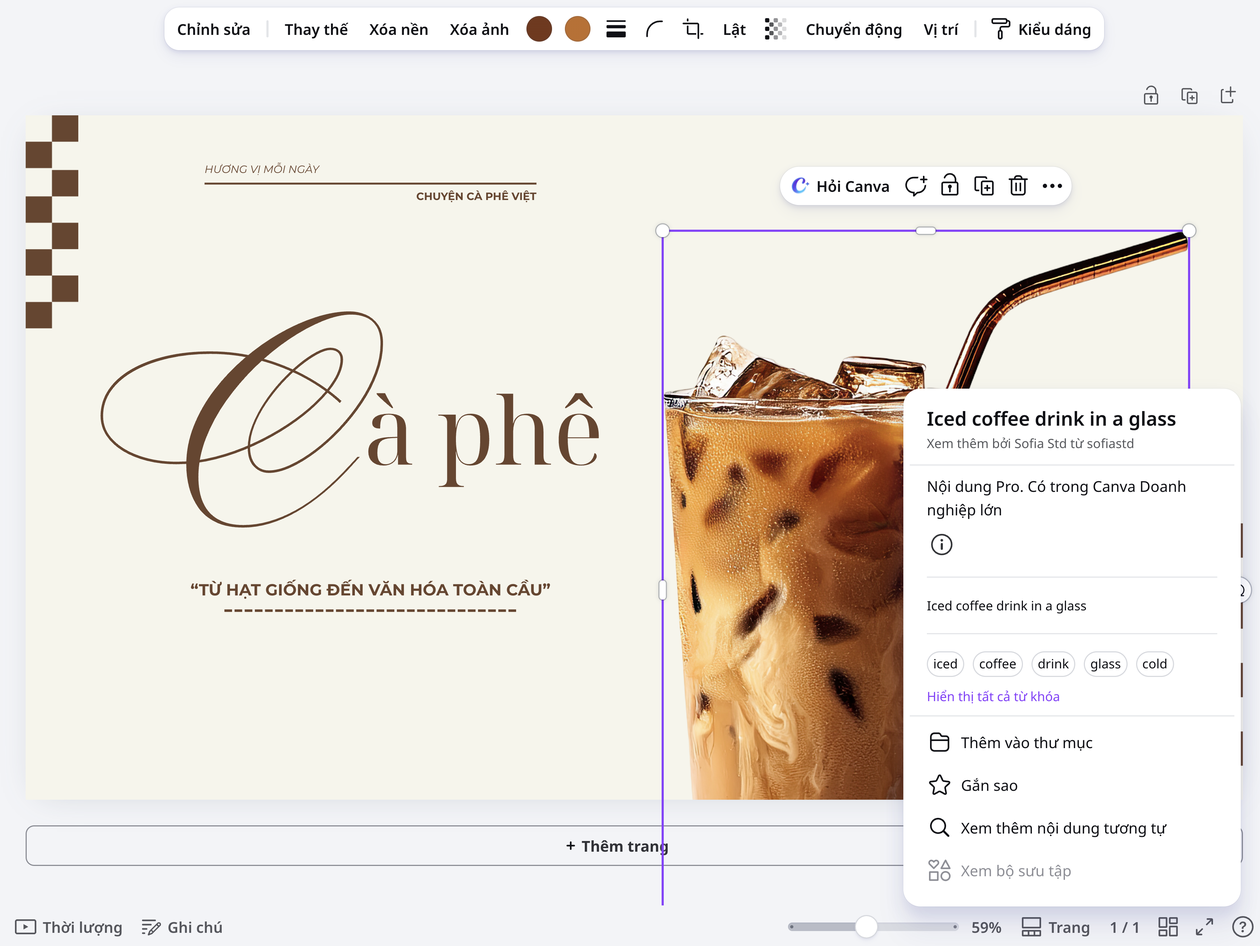Open the corner rounding tool
1260x946 pixels.
click(x=654, y=29)
